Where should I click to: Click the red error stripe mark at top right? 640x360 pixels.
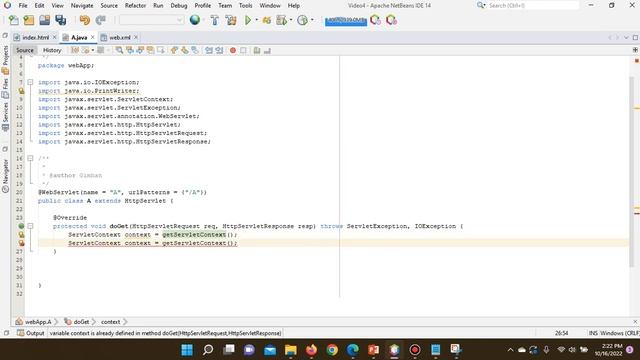tap(636, 61)
